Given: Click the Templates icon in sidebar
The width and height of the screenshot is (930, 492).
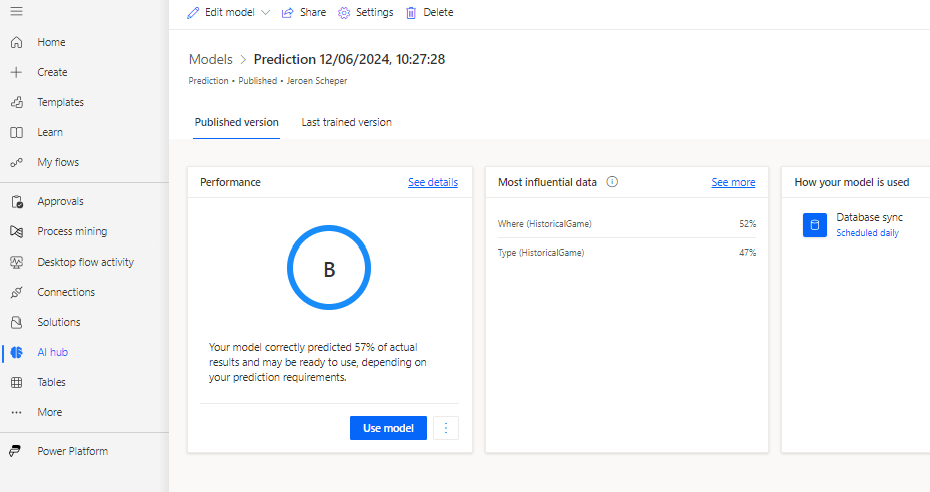Looking at the screenshot, I should coord(17,102).
